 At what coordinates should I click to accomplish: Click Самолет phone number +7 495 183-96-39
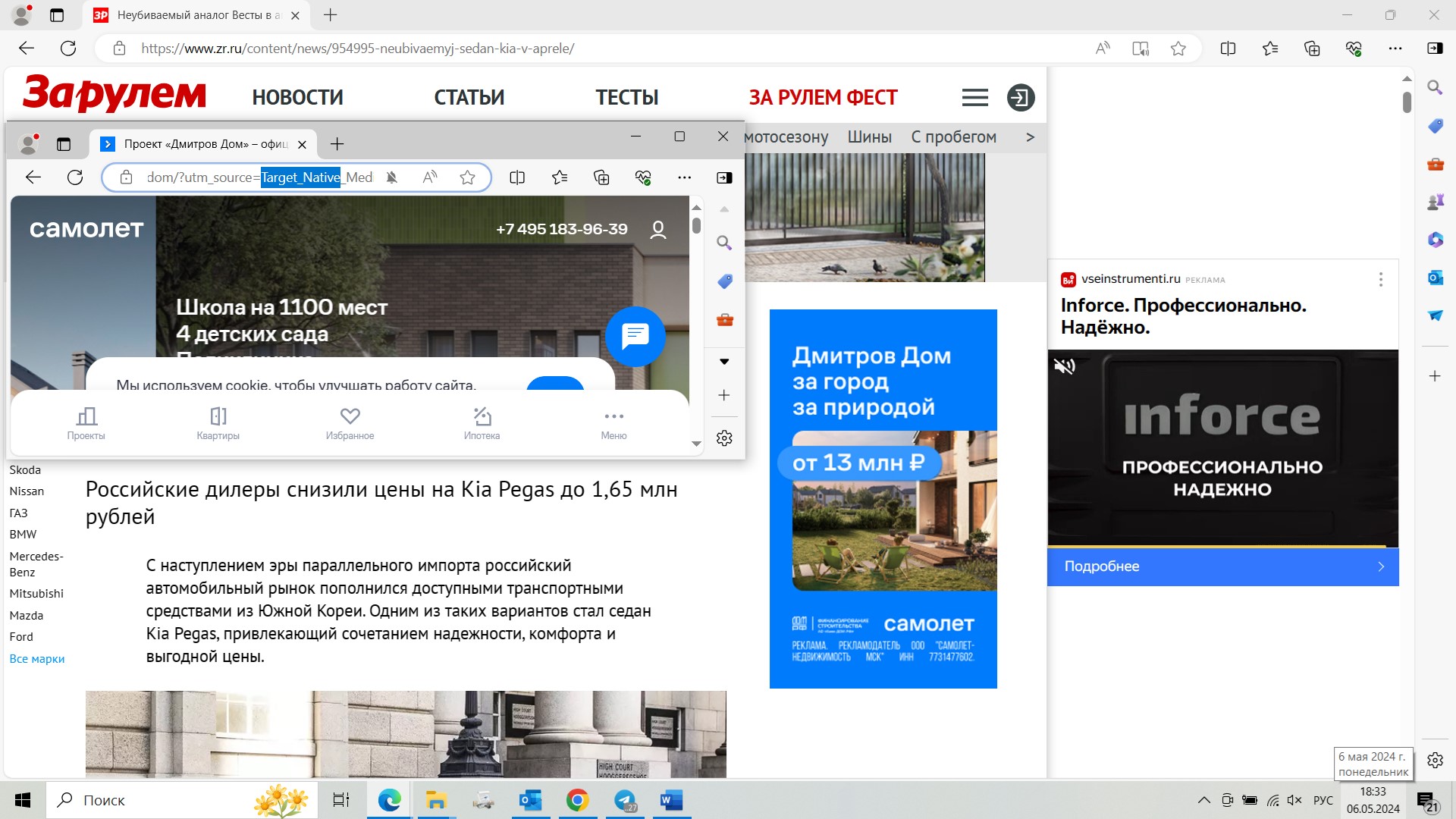coord(561,229)
